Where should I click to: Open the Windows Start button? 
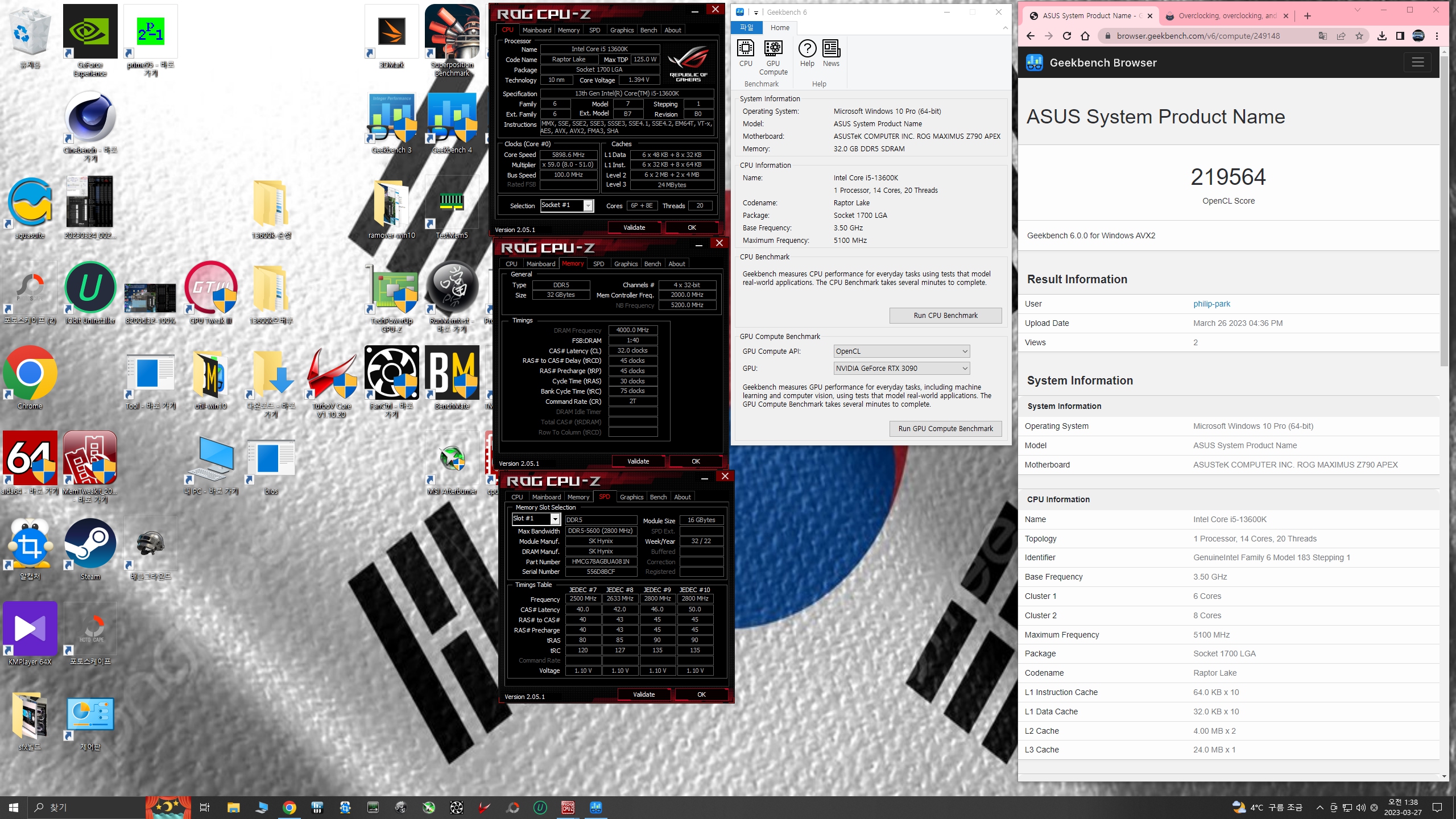point(14,808)
